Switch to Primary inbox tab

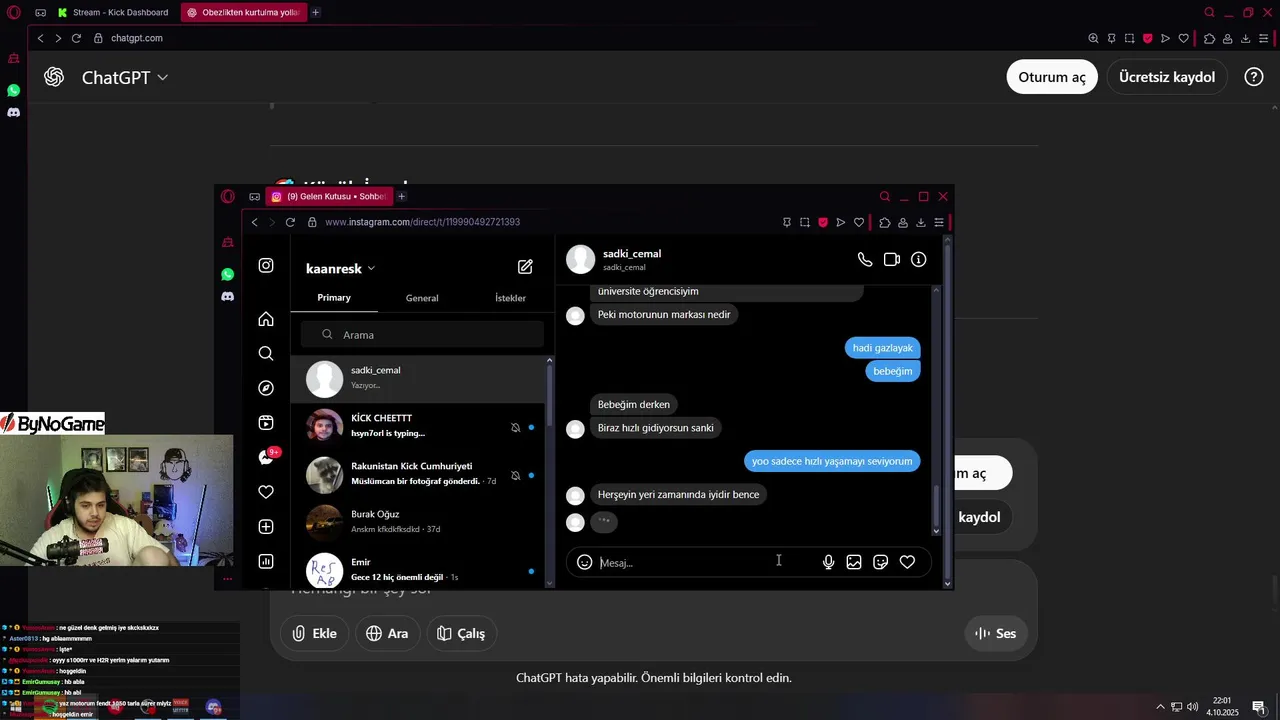click(x=334, y=298)
